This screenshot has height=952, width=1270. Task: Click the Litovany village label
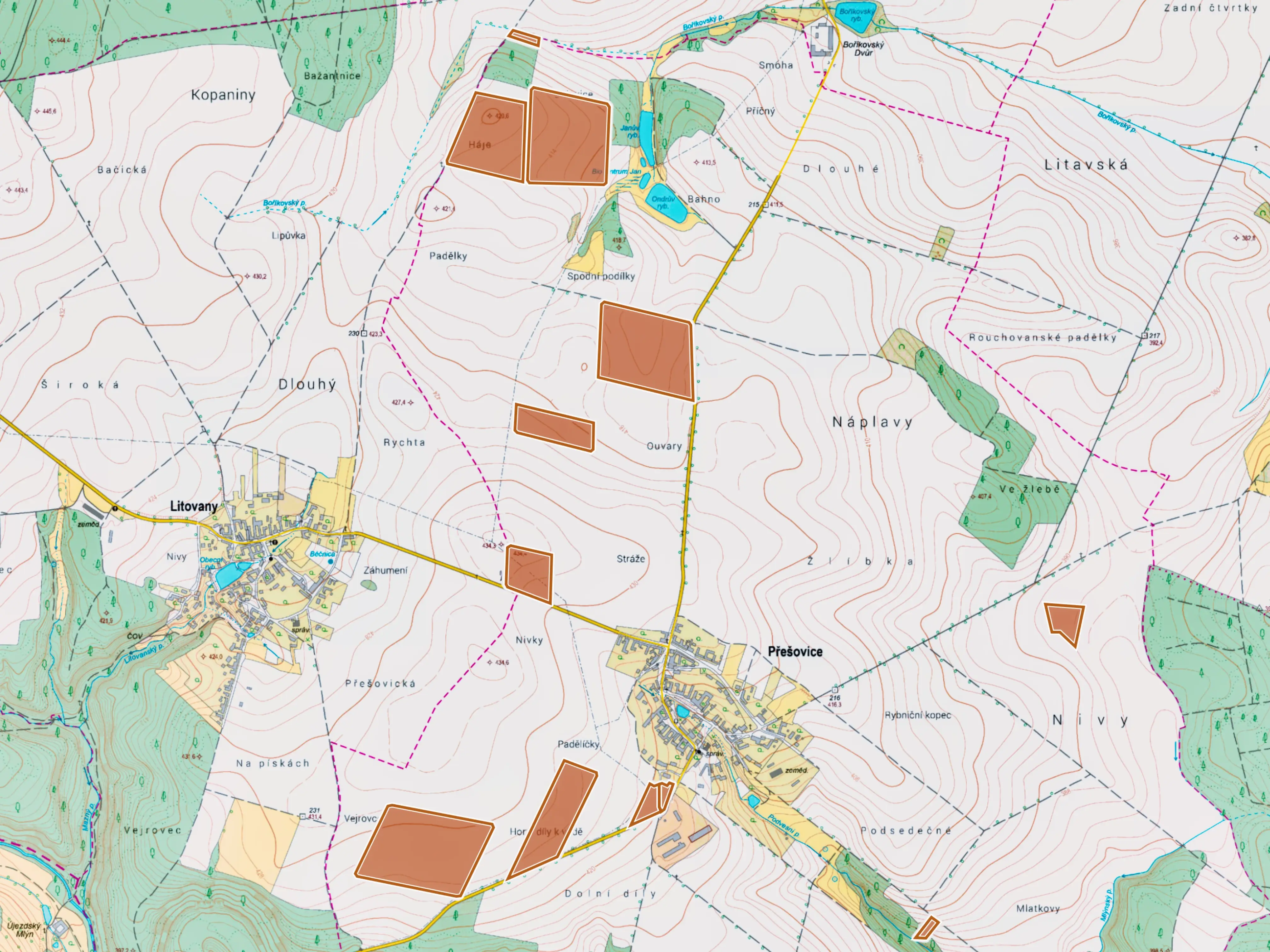(193, 506)
